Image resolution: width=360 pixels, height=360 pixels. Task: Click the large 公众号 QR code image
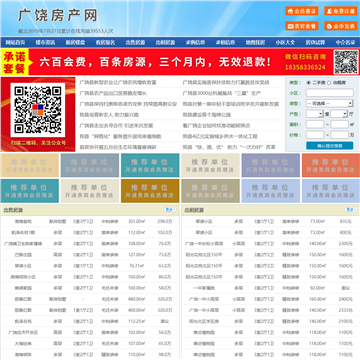[x=38, y=110]
